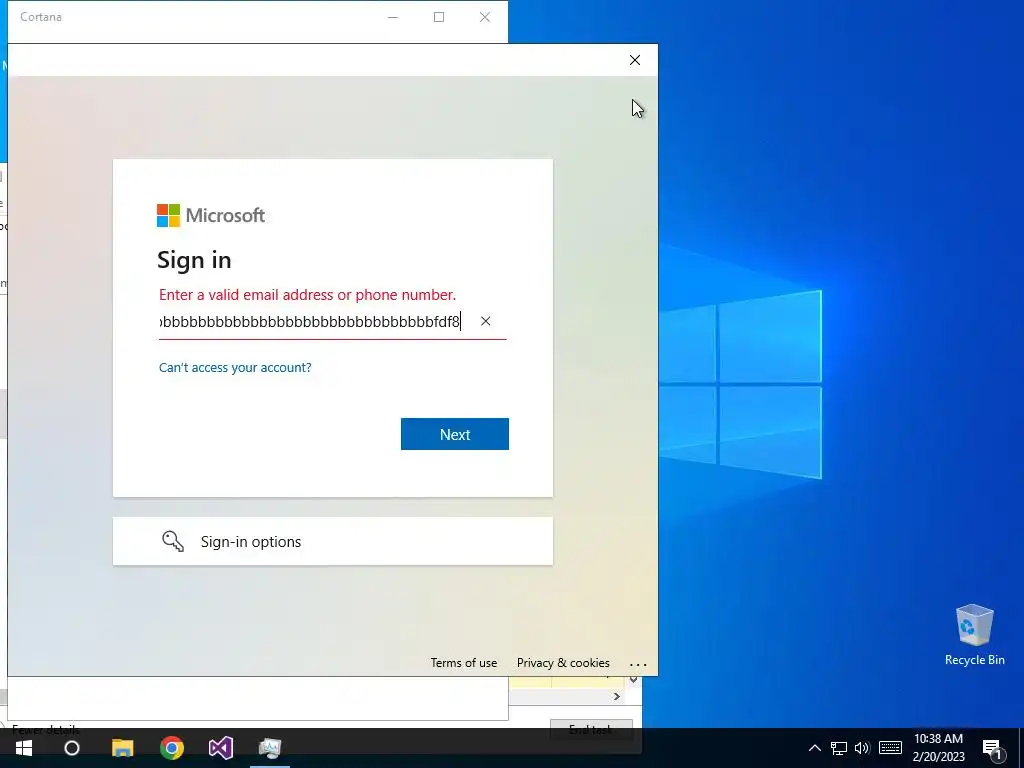Click the vertical scrollbar down arrow
The width and height of the screenshot is (1024, 768).
click(633, 680)
